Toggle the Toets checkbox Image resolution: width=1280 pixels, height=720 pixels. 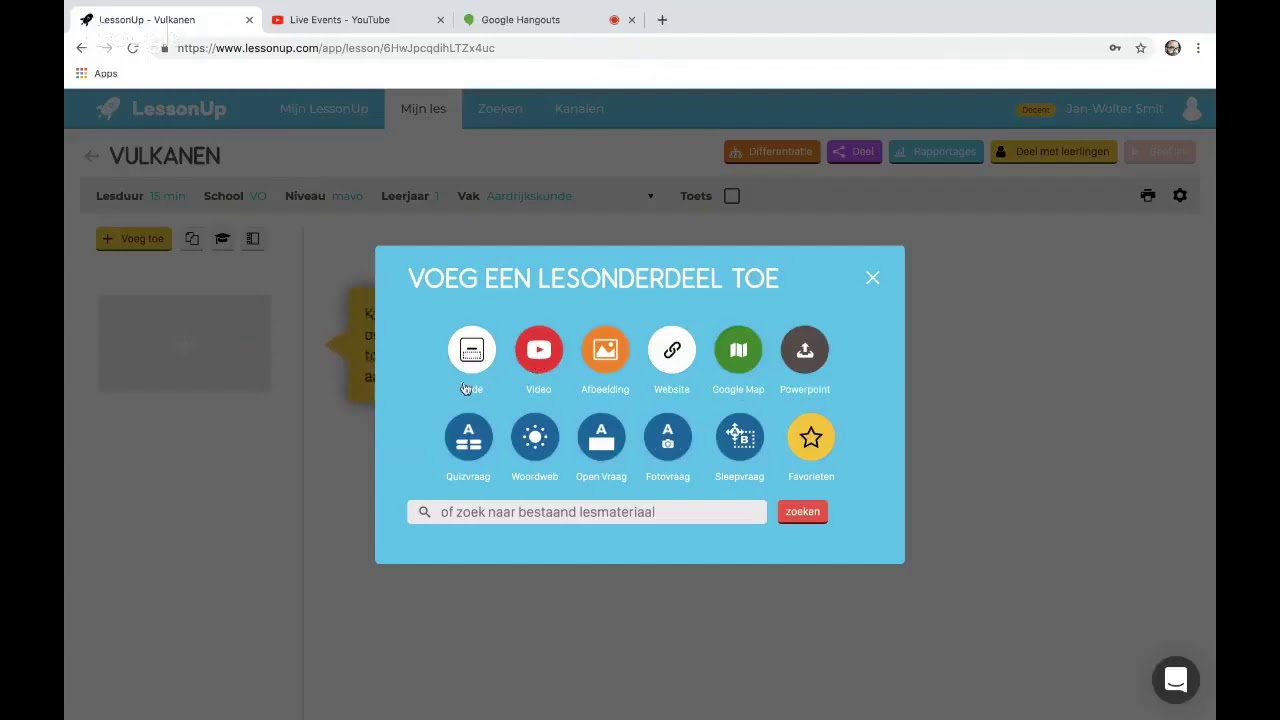tap(732, 196)
